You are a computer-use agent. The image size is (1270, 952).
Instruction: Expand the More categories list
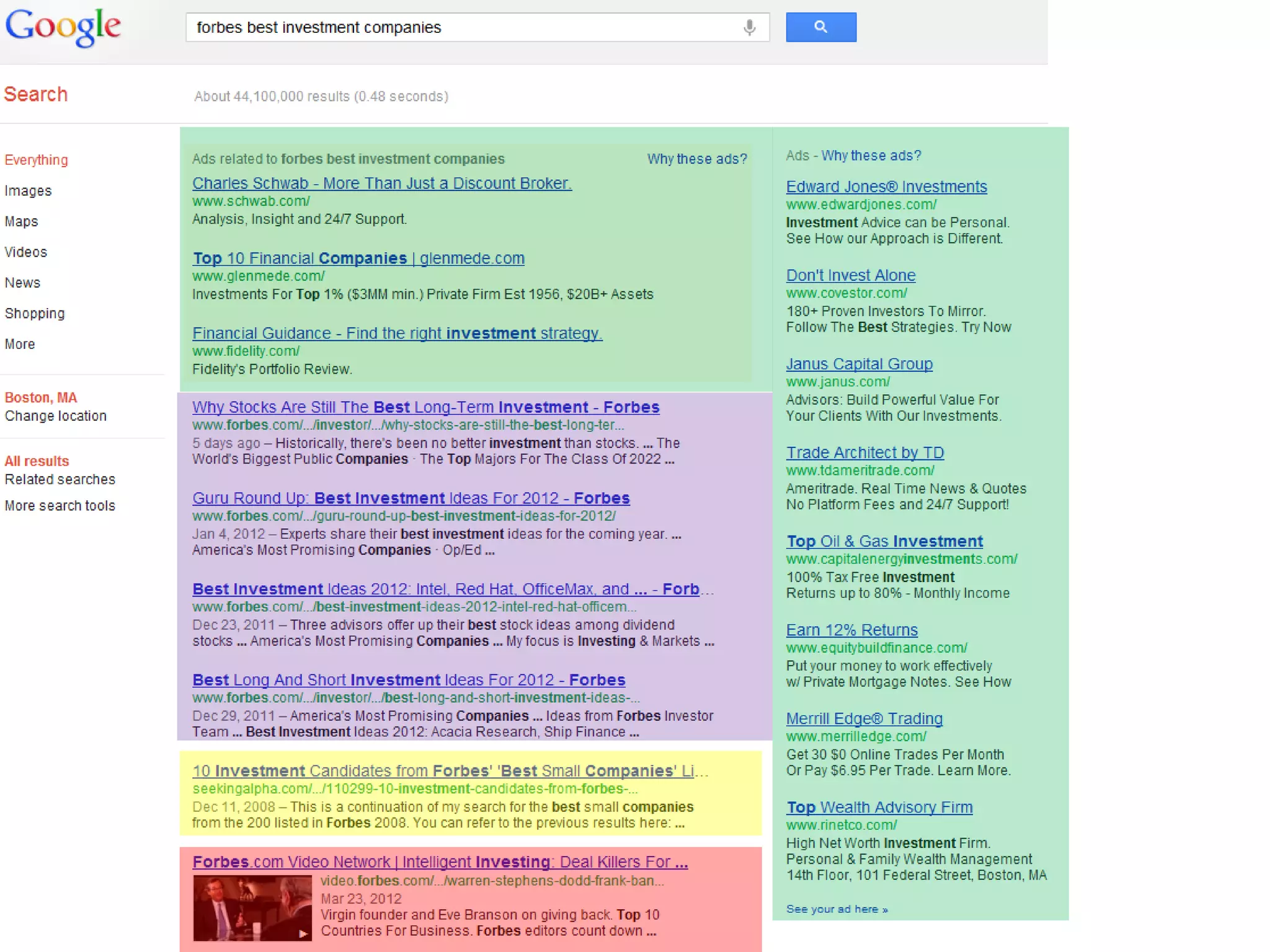click(x=20, y=344)
